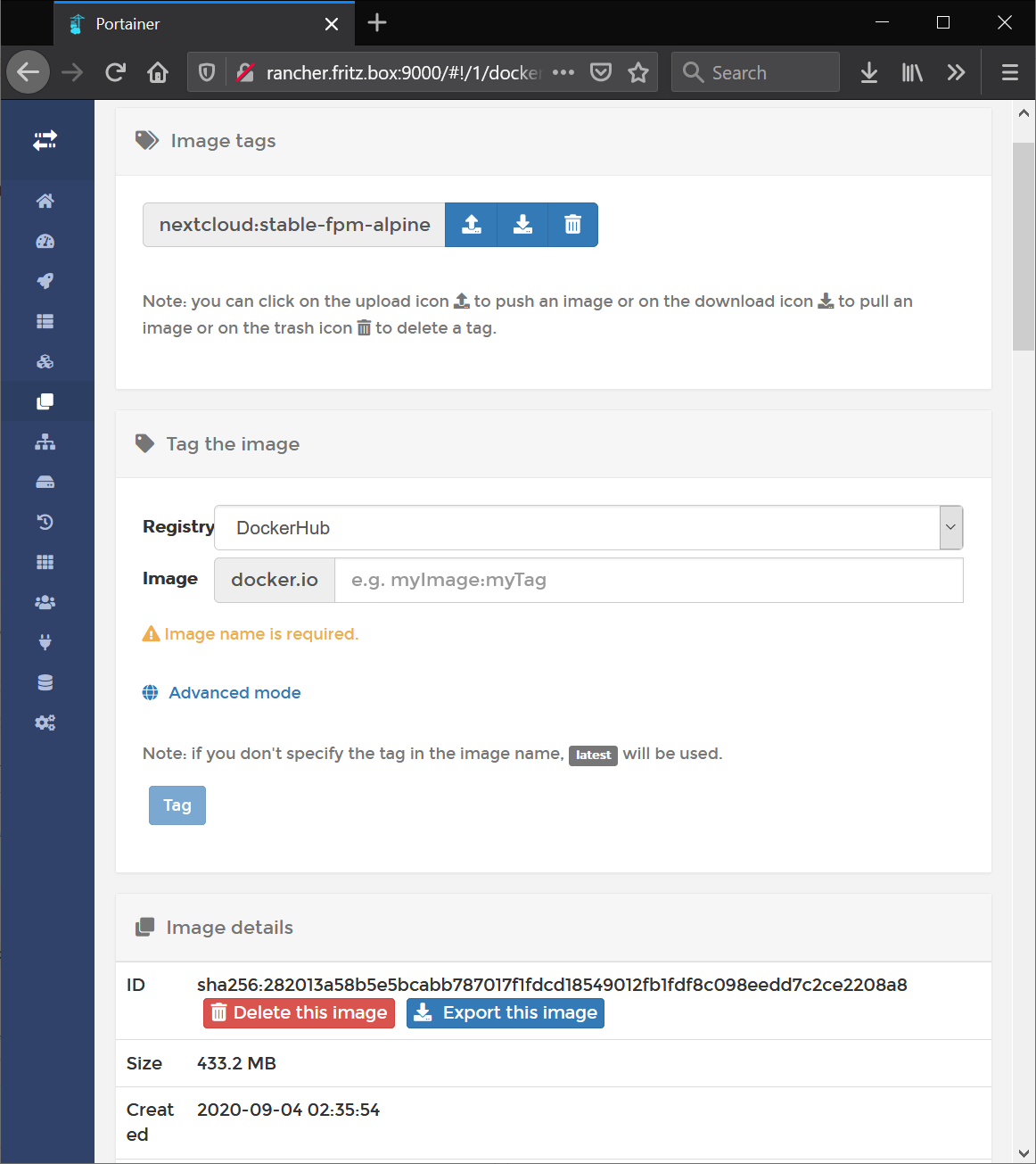Click the vertical scrollbar thumb
This screenshot has height=1164, width=1036.
pos(1024,246)
